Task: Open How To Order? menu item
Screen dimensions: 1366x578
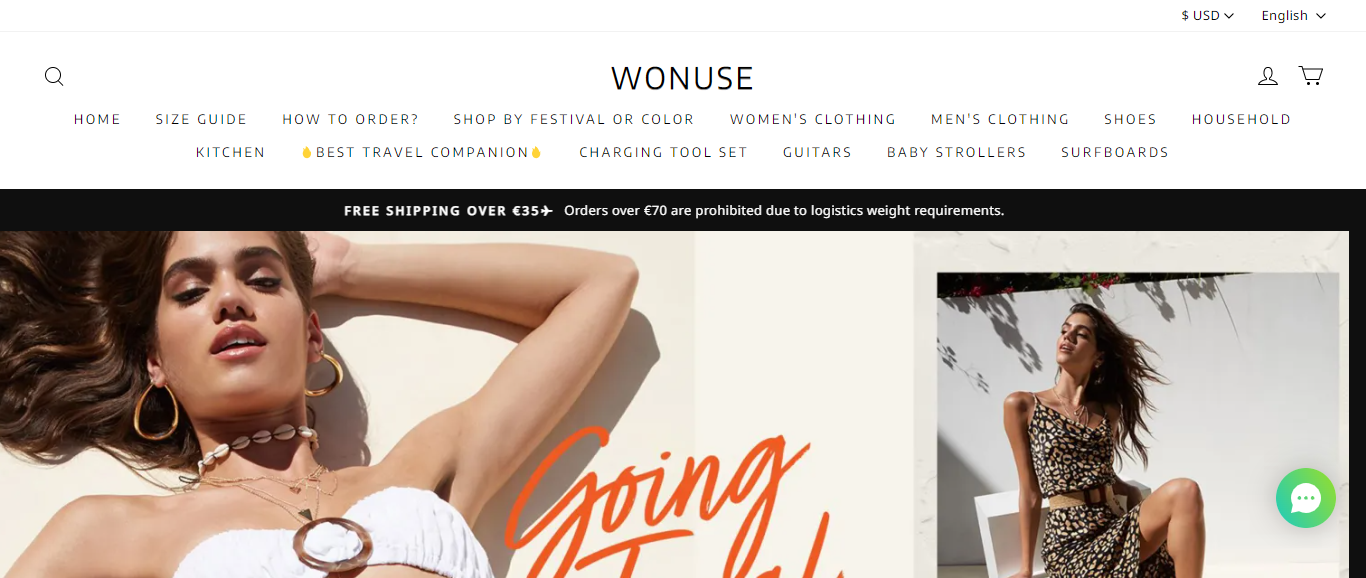Action: click(350, 119)
